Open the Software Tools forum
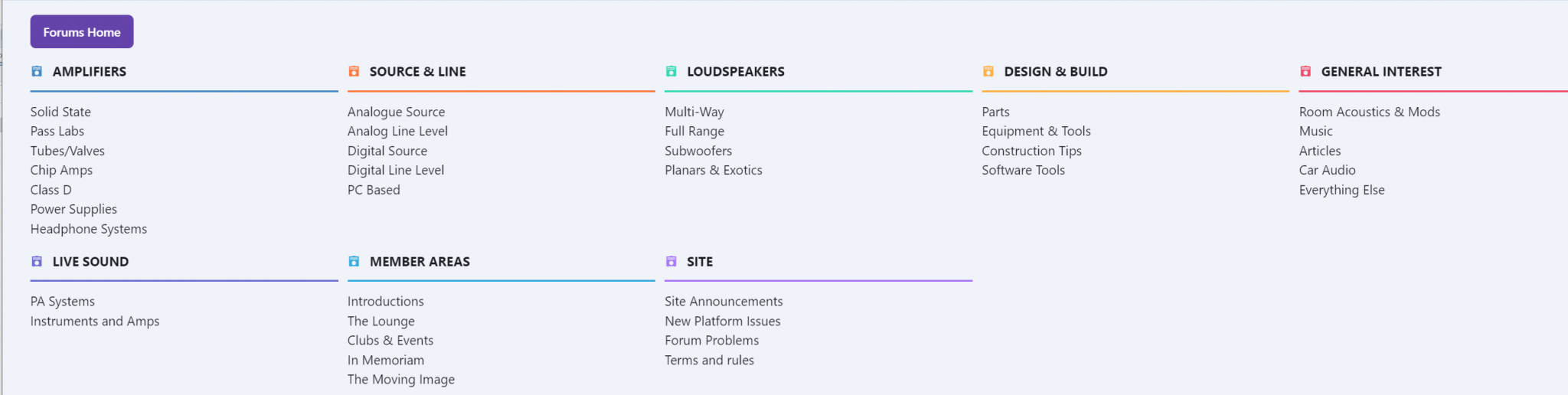The image size is (1568, 395). click(1023, 170)
